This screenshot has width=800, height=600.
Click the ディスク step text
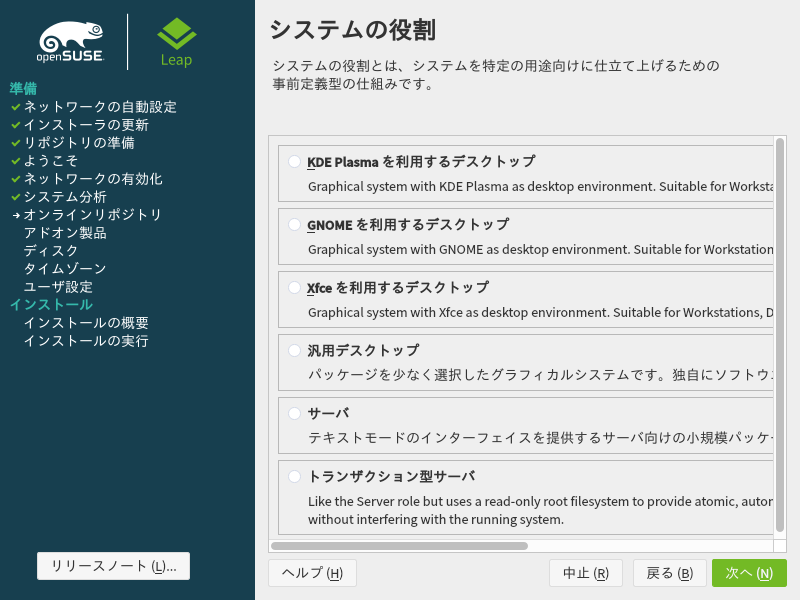tap(51, 251)
